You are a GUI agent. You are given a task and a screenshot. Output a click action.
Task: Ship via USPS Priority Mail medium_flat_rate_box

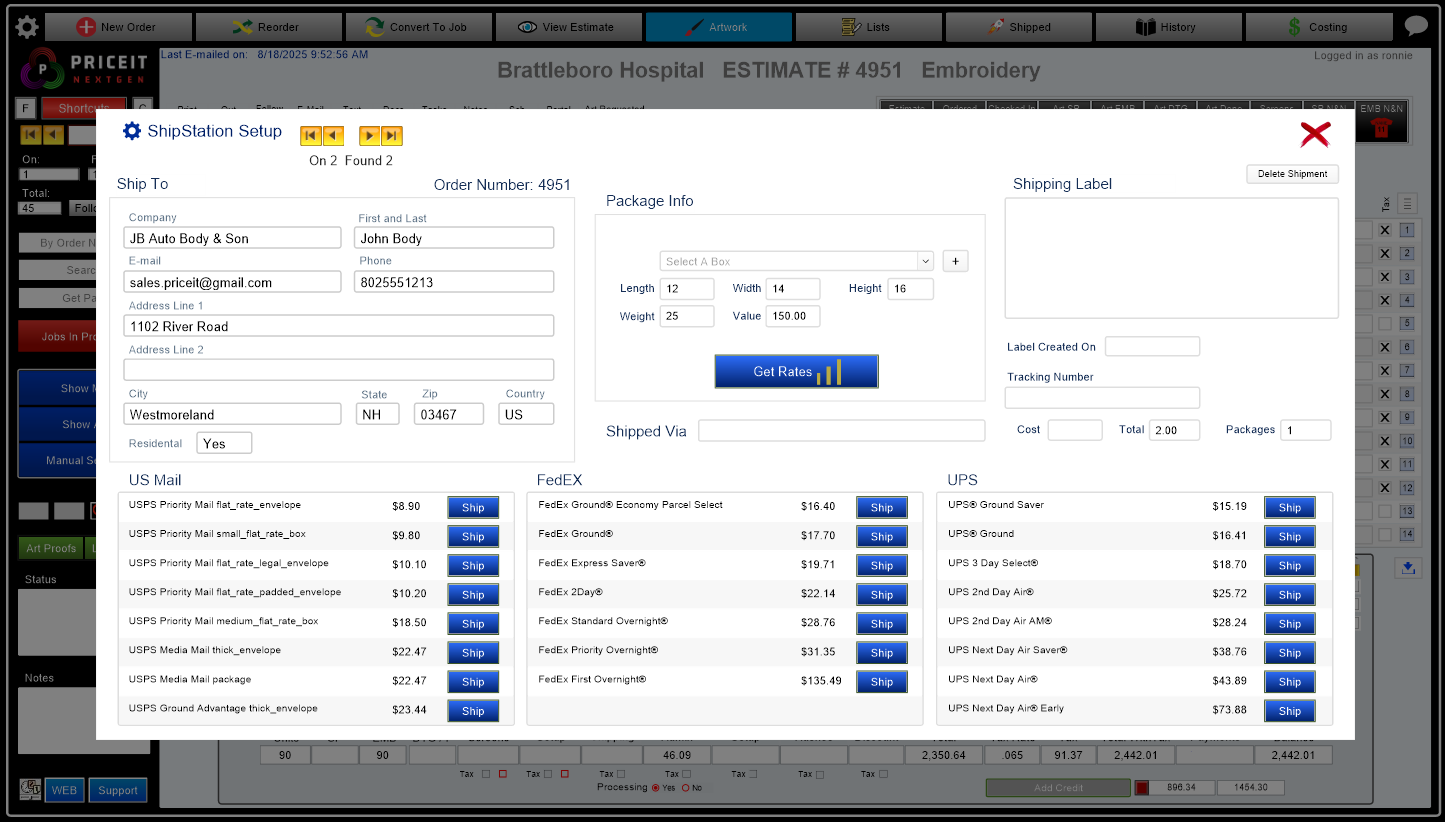473,624
